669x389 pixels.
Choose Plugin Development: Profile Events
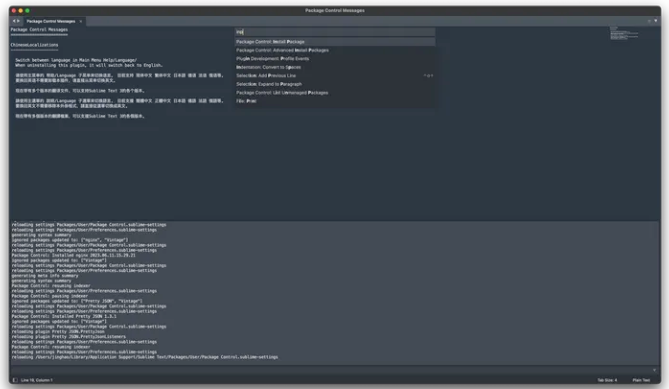click(335, 59)
